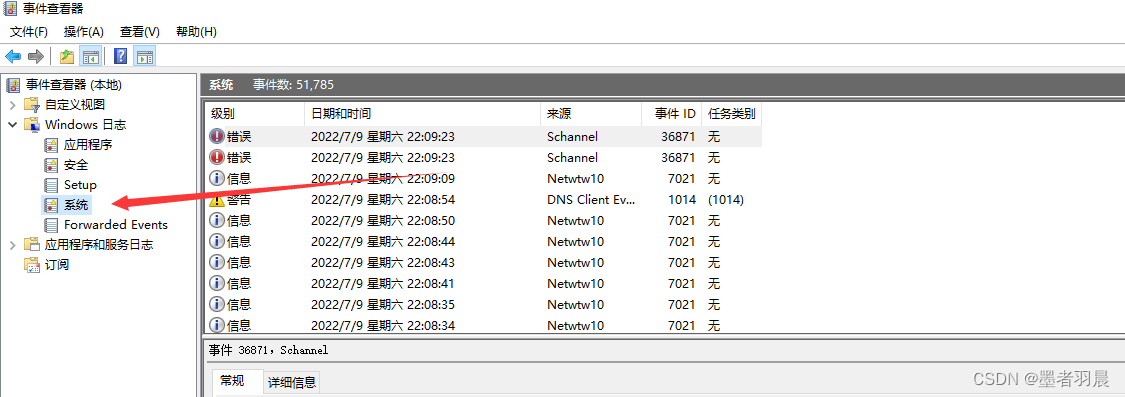1125x397 pixels.
Task: Expand the 自定义视图 tree node
Action: (x=12, y=104)
